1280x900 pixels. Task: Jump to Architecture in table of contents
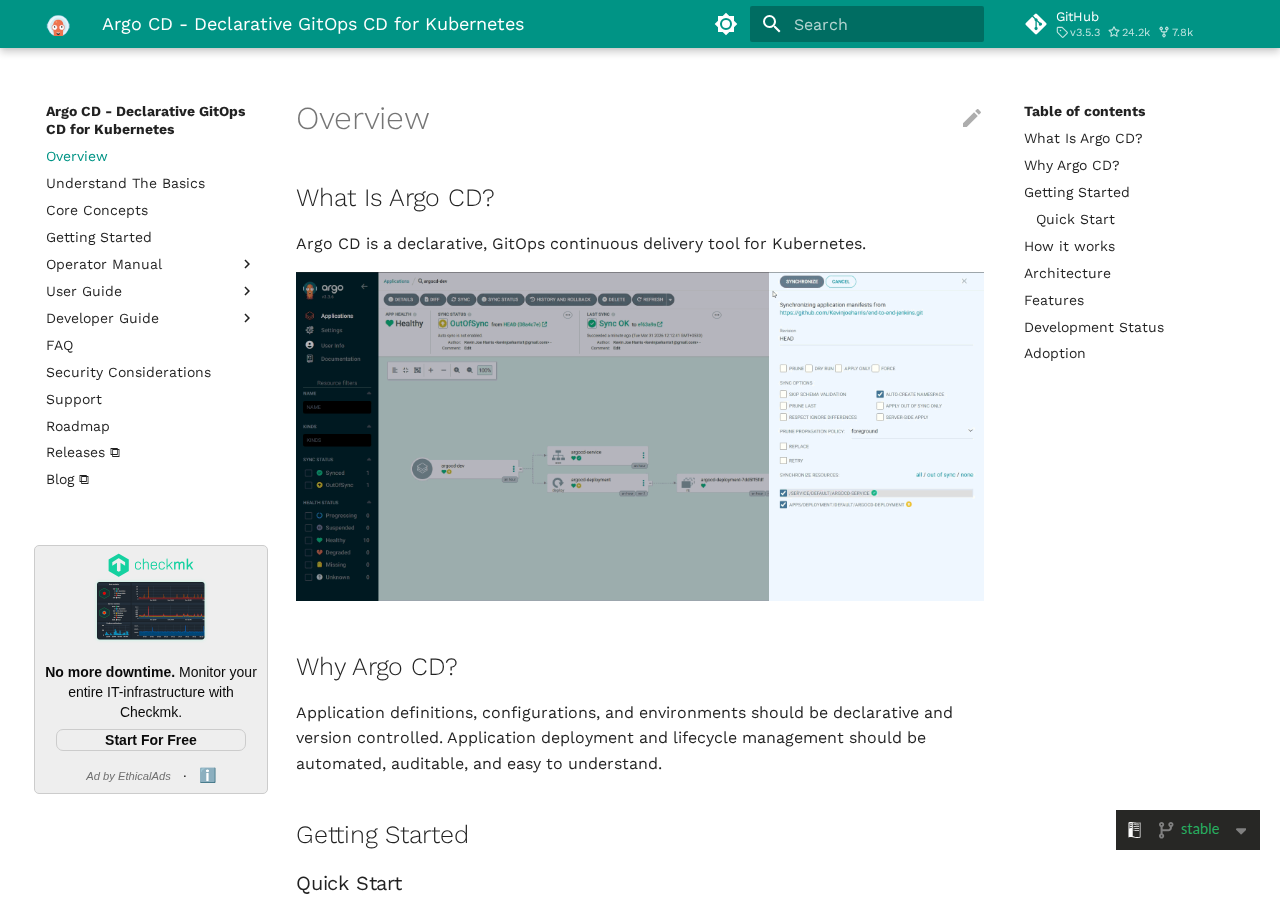click(1067, 273)
